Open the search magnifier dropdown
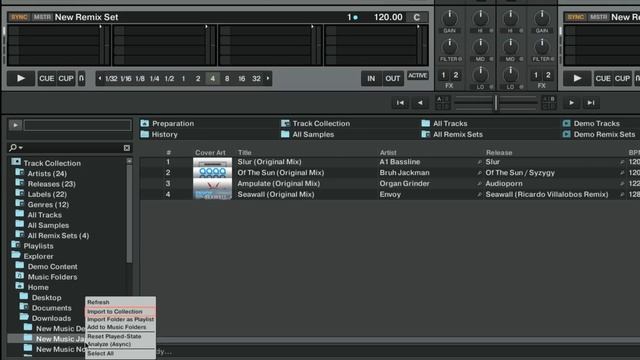The width and height of the screenshot is (640, 360). pos(16,147)
